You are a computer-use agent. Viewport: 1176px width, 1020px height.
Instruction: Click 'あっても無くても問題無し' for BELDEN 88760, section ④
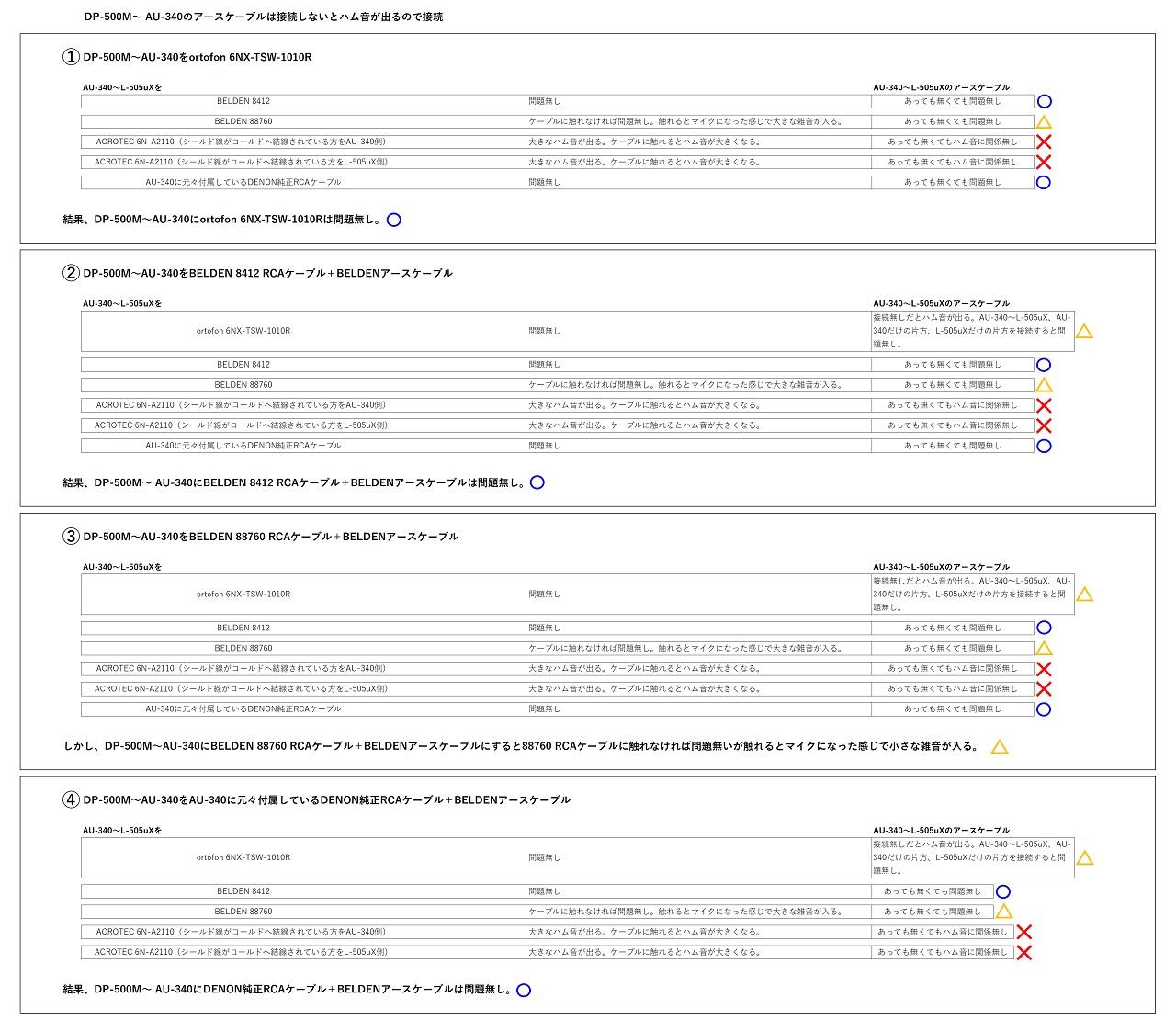(933, 912)
